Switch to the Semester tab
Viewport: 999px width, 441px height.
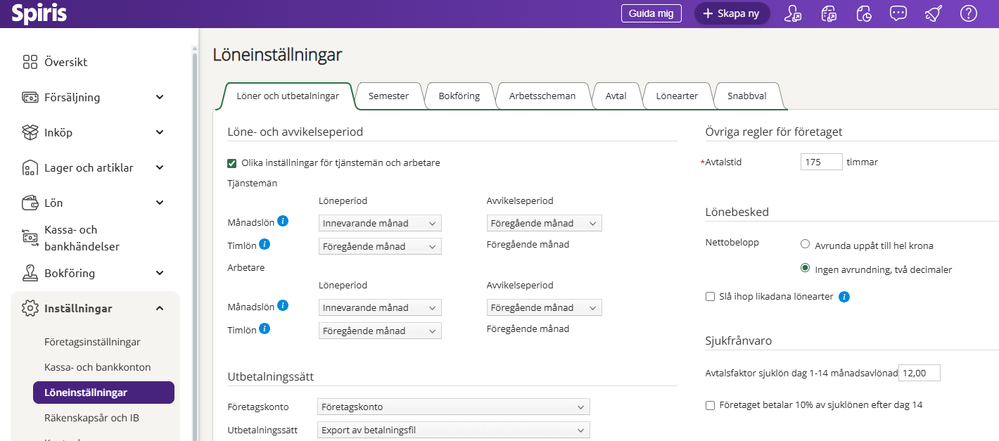click(x=388, y=96)
